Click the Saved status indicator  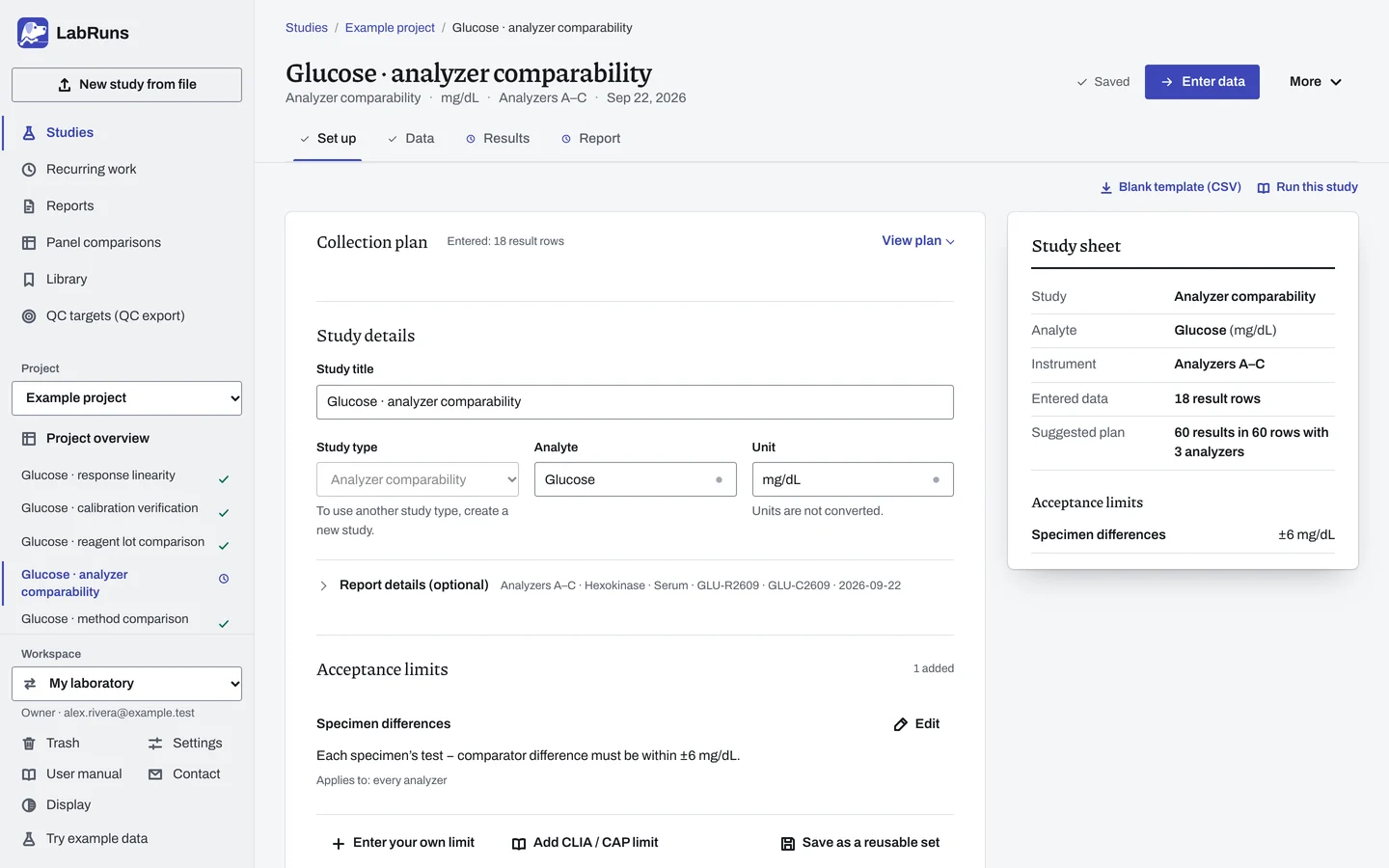tap(1103, 82)
